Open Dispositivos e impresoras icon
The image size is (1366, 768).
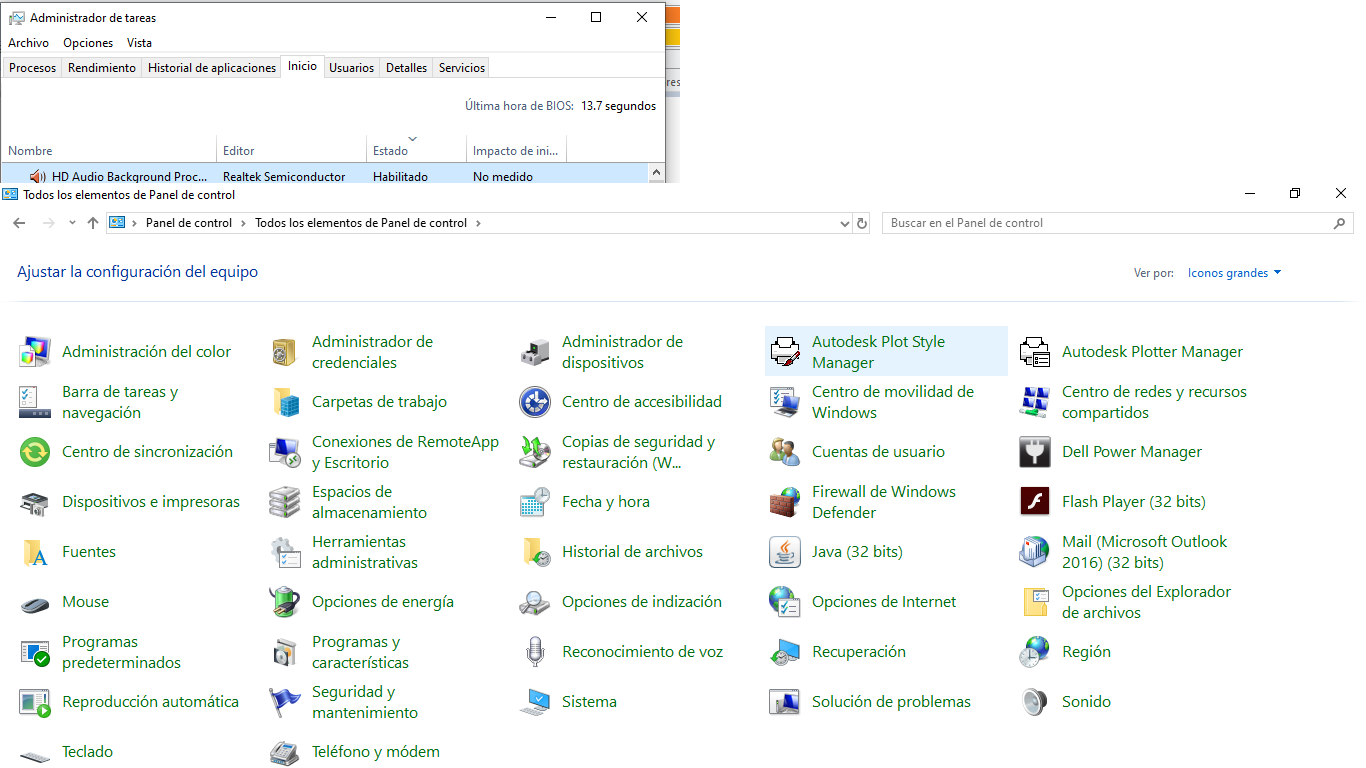pyautogui.click(x=35, y=502)
